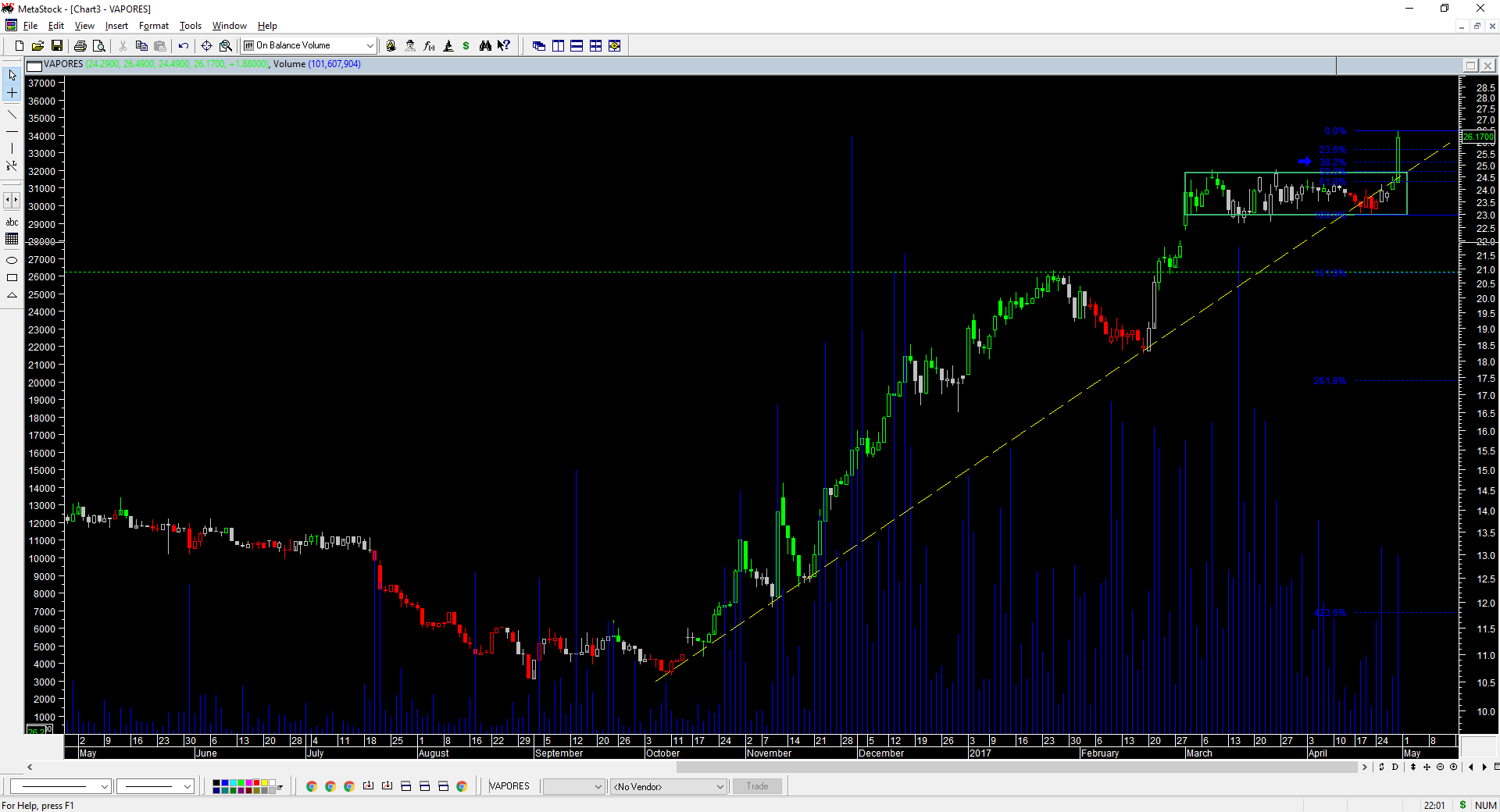Open the Insert menu
Screen dimensions: 1500x812
[x=116, y=26]
